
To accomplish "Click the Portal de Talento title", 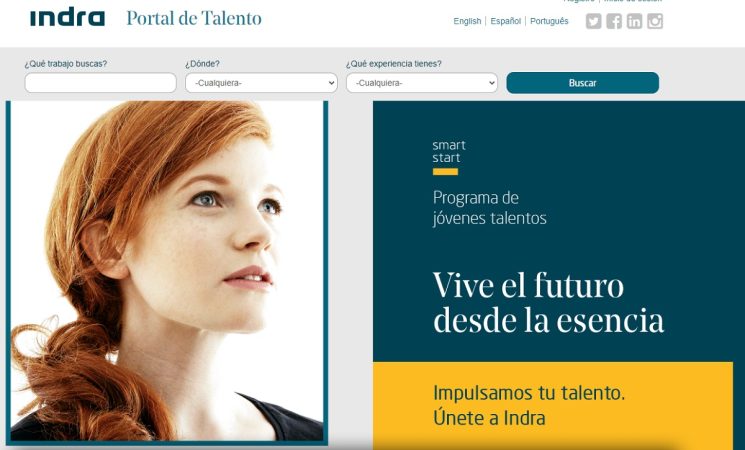I will pos(194,19).
